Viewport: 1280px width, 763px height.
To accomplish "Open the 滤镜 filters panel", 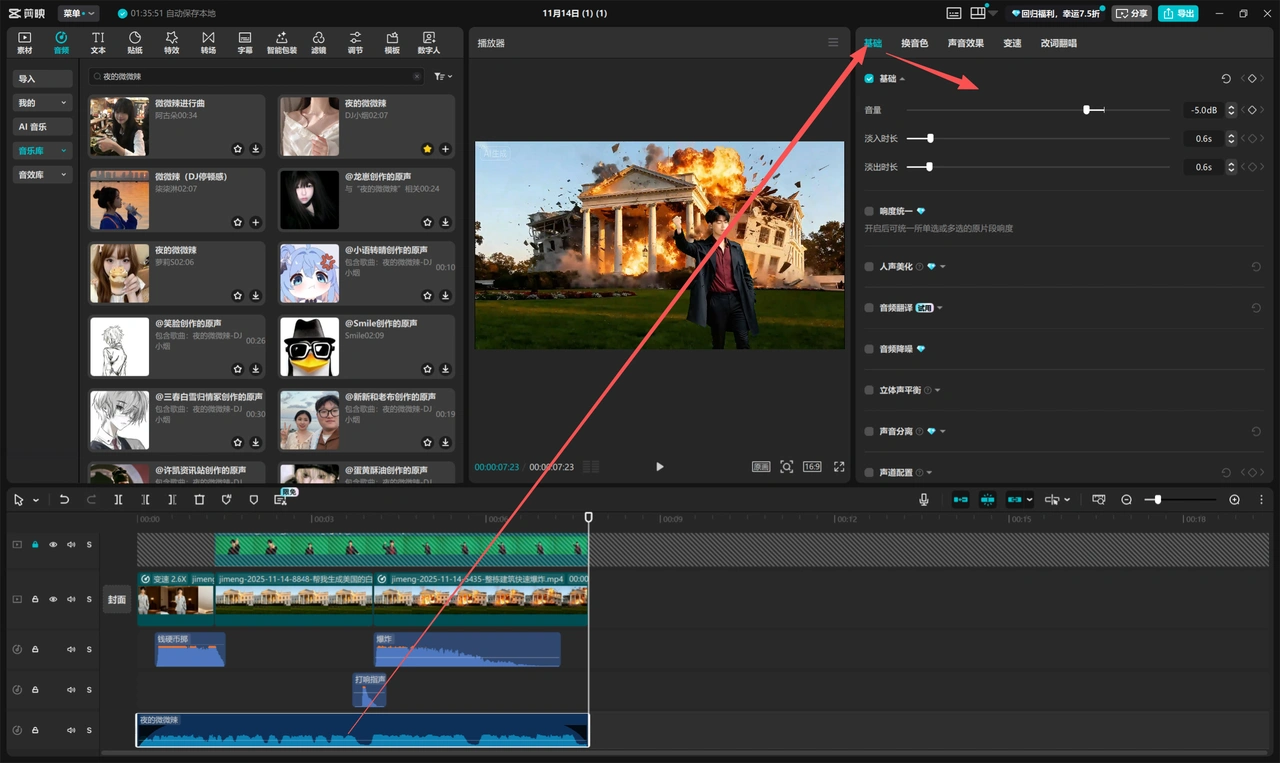I will click(x=318, y=42).
